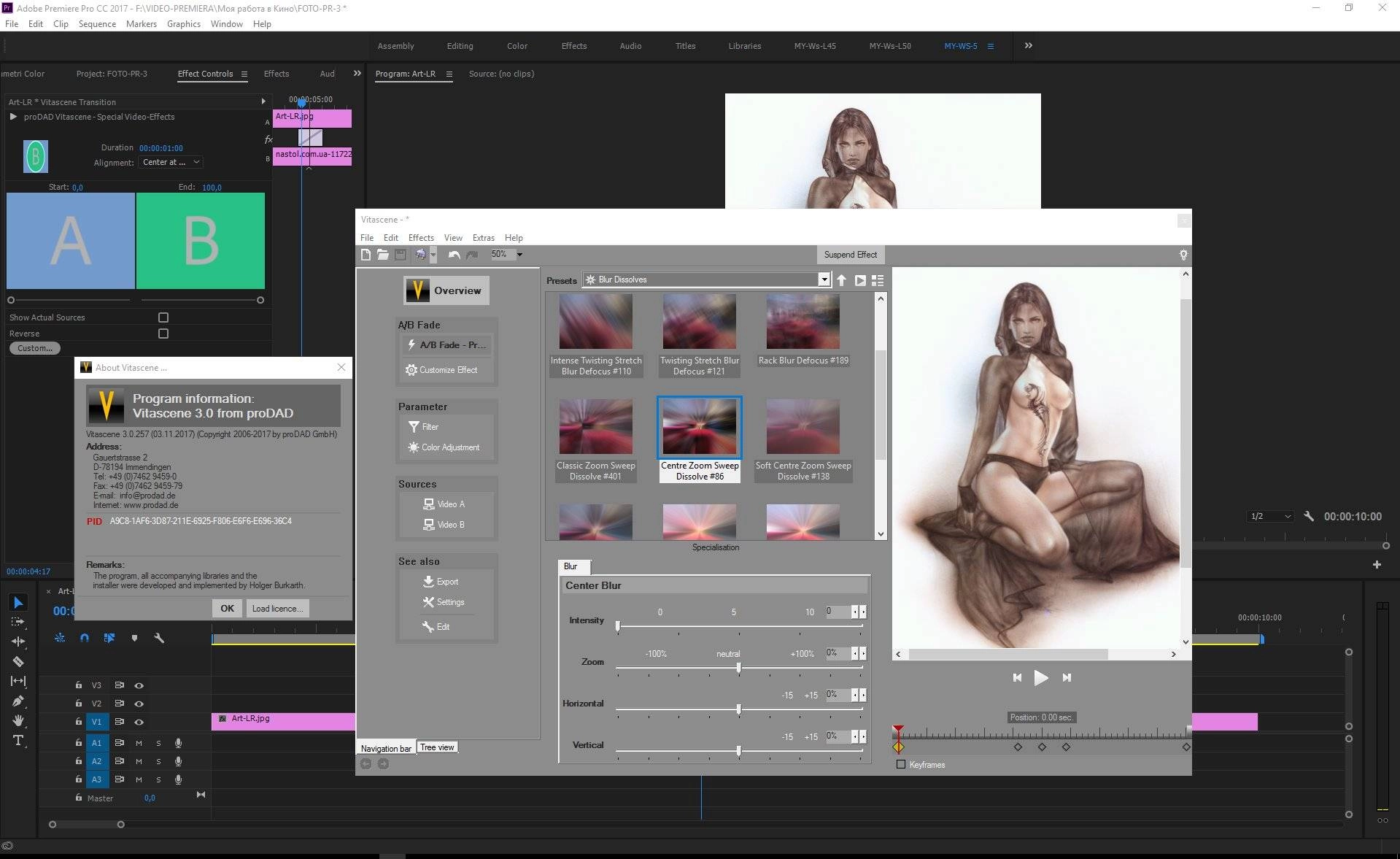Switch to Tree view tab in Vitascene
The image size is (1400, 859).
(437, 747)
